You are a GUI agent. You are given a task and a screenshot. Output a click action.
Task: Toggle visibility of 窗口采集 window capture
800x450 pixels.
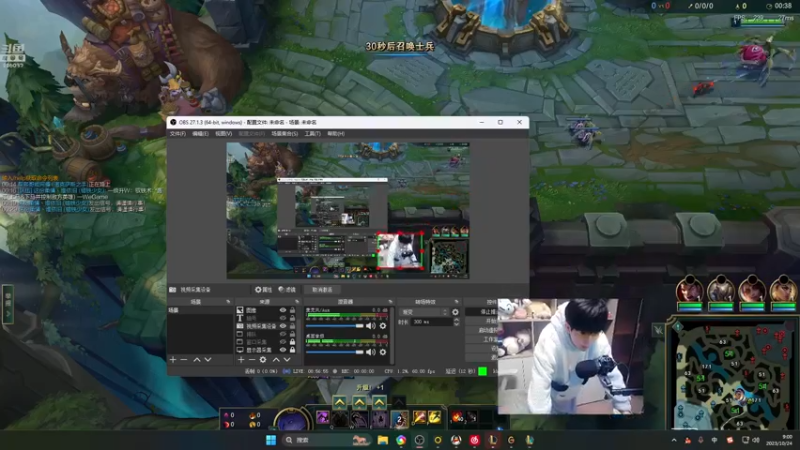283,342
